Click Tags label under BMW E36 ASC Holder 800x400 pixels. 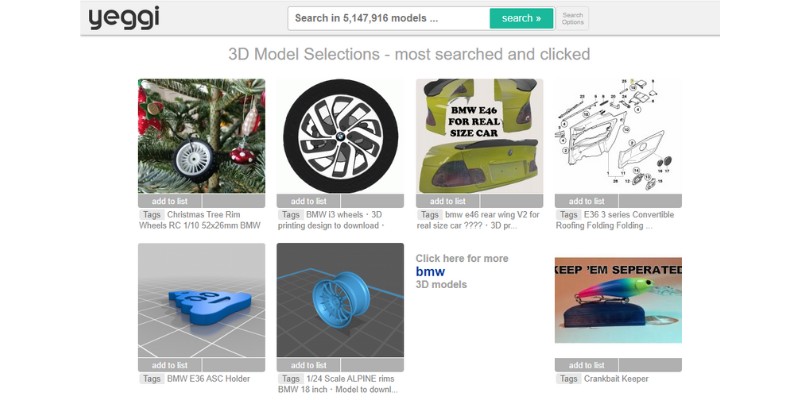pyautogui.click(x=152, y=379)
